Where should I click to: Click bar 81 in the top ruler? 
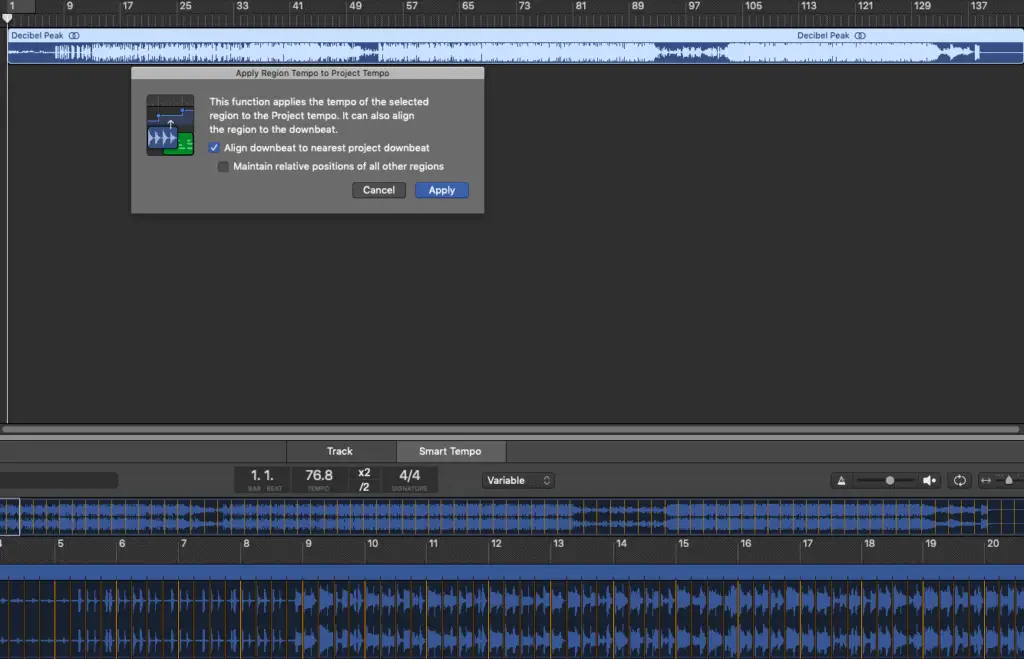[x=581, y=6]
